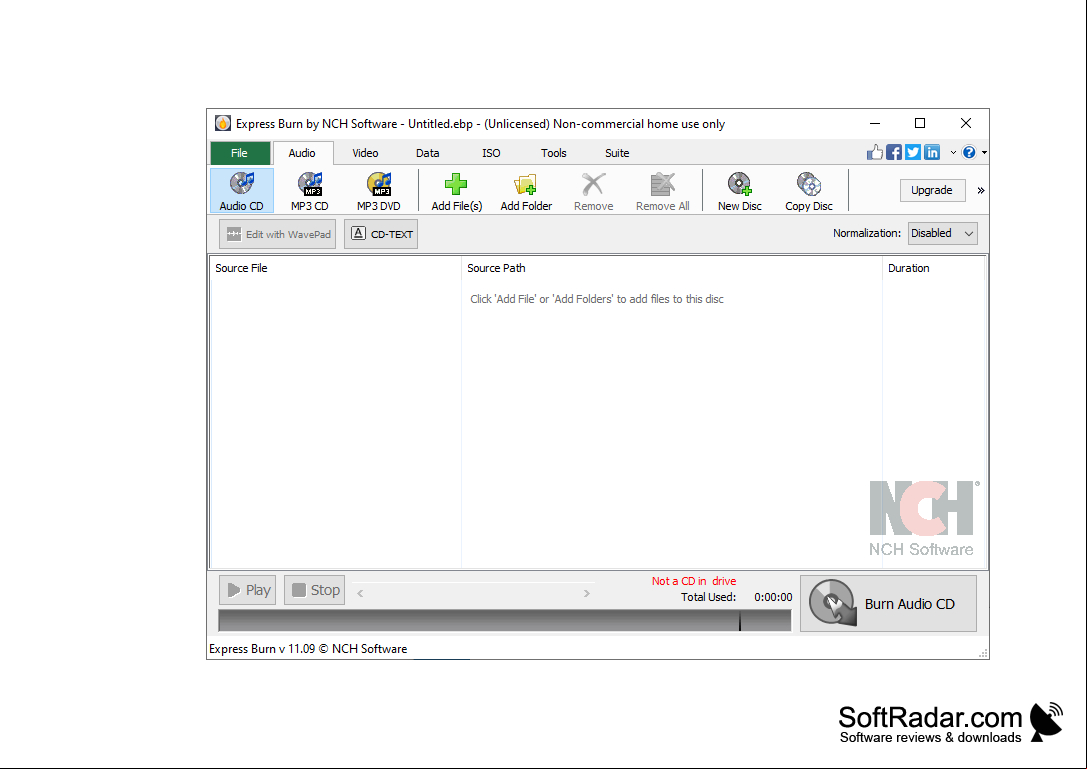
Task: Expand the help menu dropdown arrow
Action: (984, 153)
